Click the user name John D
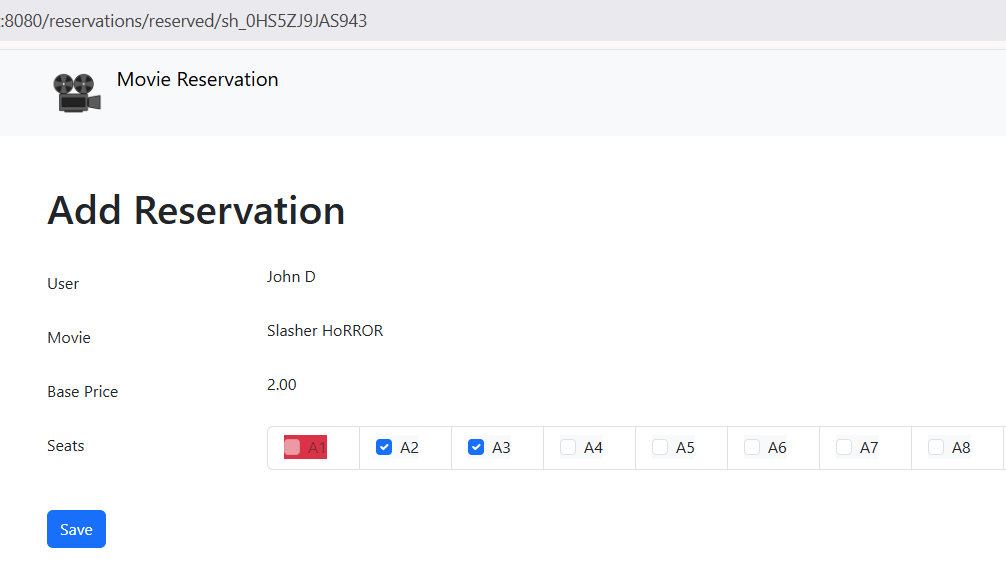Image resolution: width=1006 pixels, height=585 pixels. click(291, 277)
